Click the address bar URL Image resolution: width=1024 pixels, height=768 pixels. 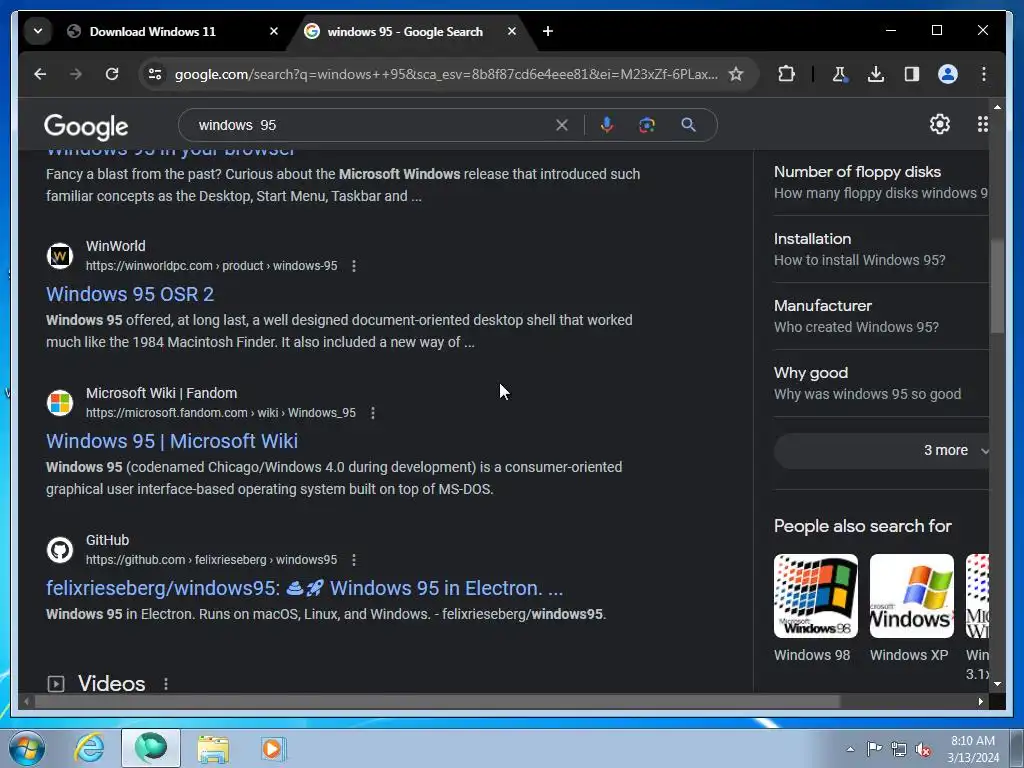(446, 74)
